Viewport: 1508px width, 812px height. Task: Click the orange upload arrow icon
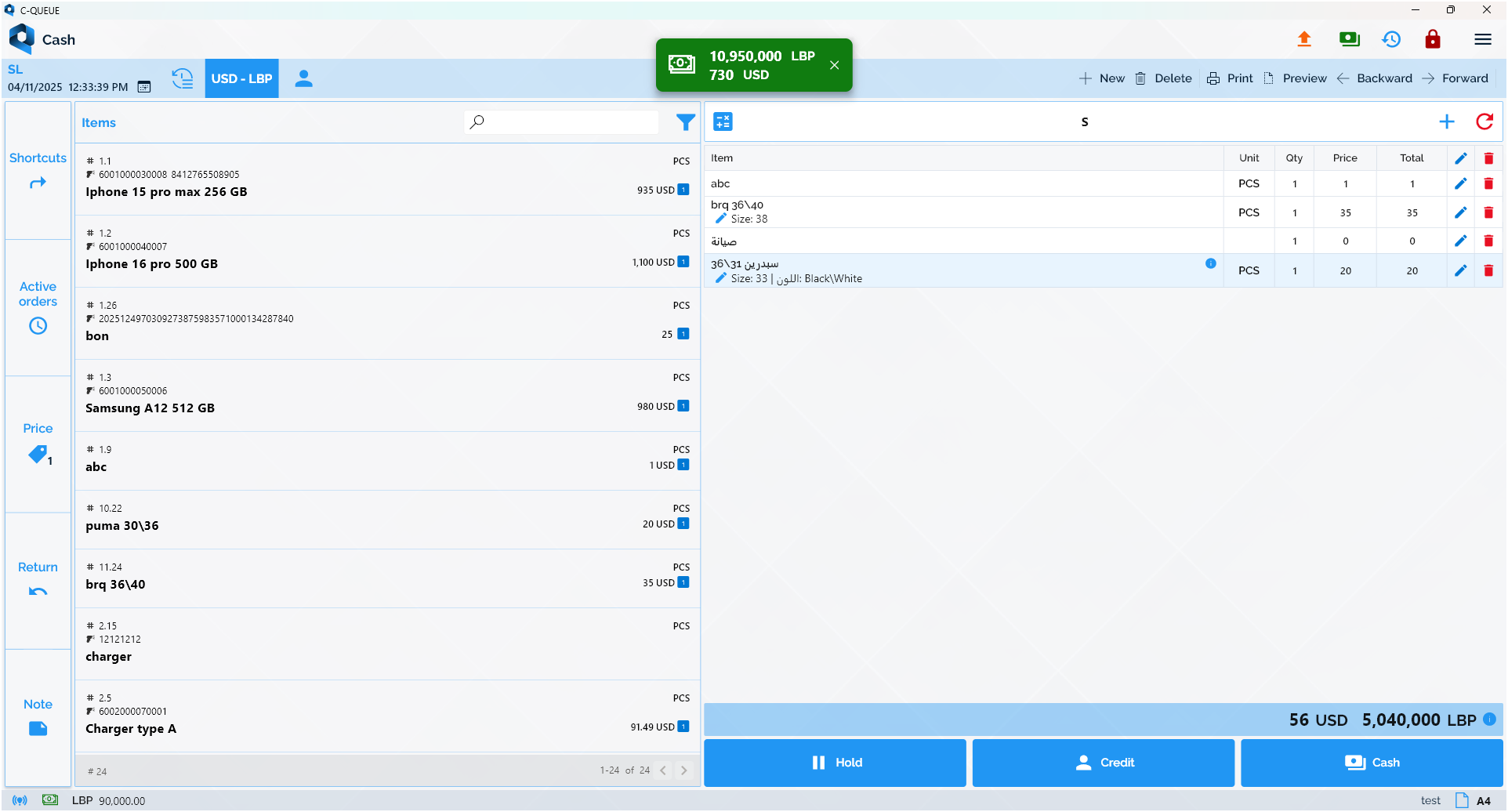point(1304,39)
